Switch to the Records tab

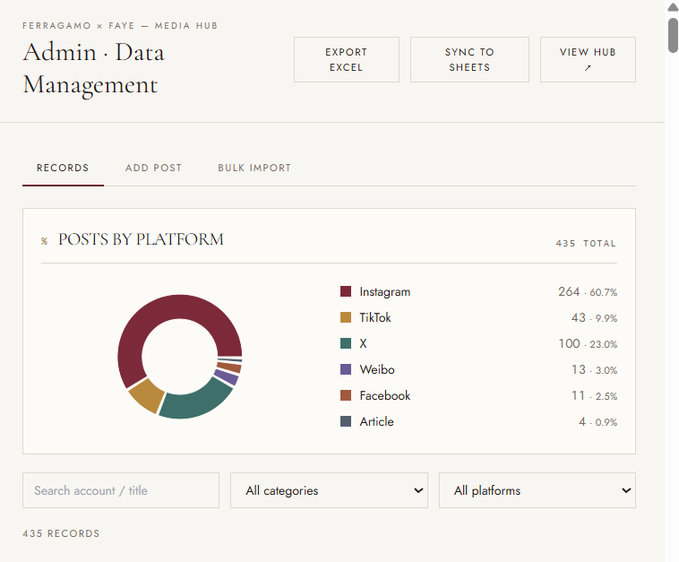[63, 168]
